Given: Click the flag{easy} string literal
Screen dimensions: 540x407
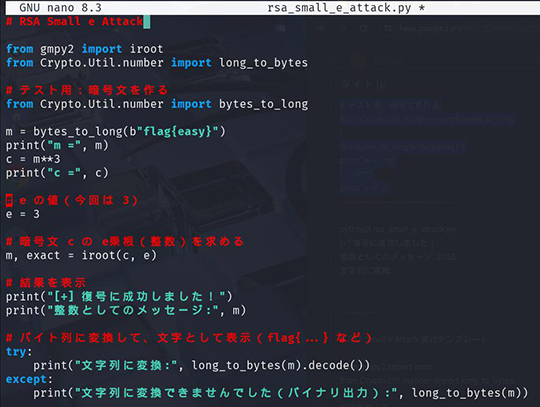Looking at the screenshot, I should (x=177, y=132).
